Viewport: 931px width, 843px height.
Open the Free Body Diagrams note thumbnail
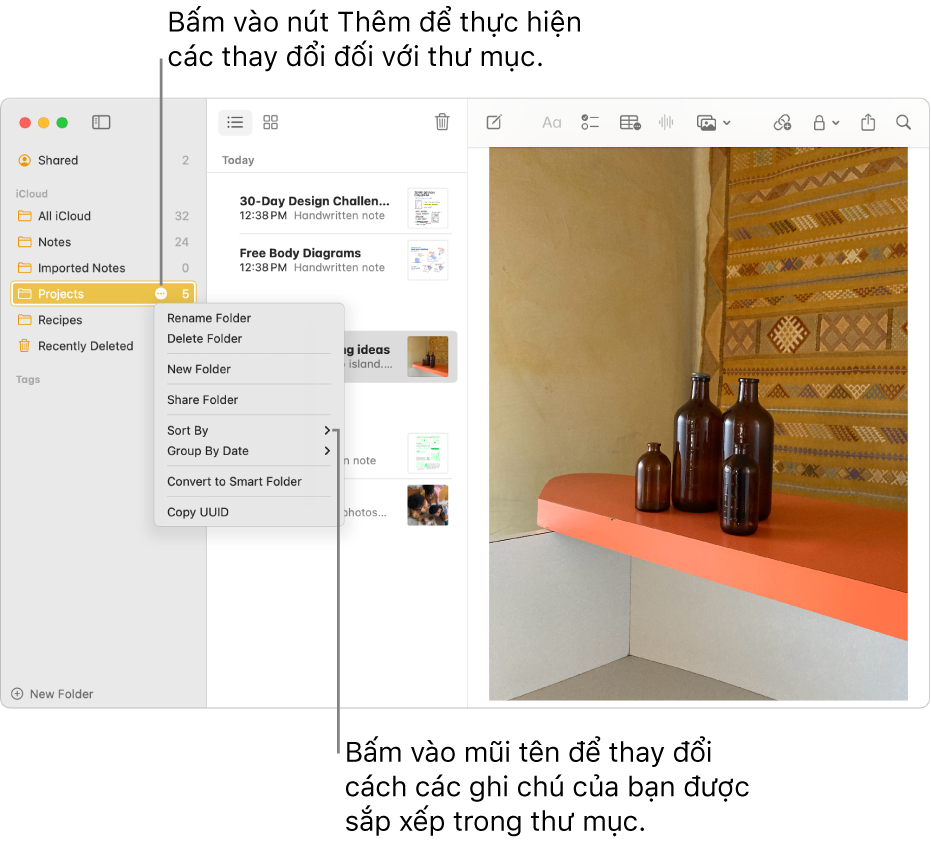[427, 260]
